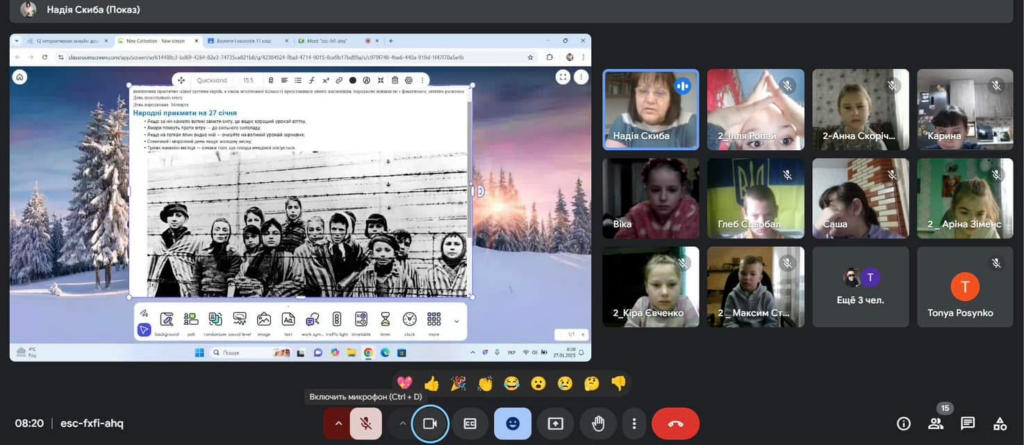The height and width of the screenshot is (445, 1024).
Task: Switch to 'New Collection - New screen' browser tab
Action: (157, 41)
